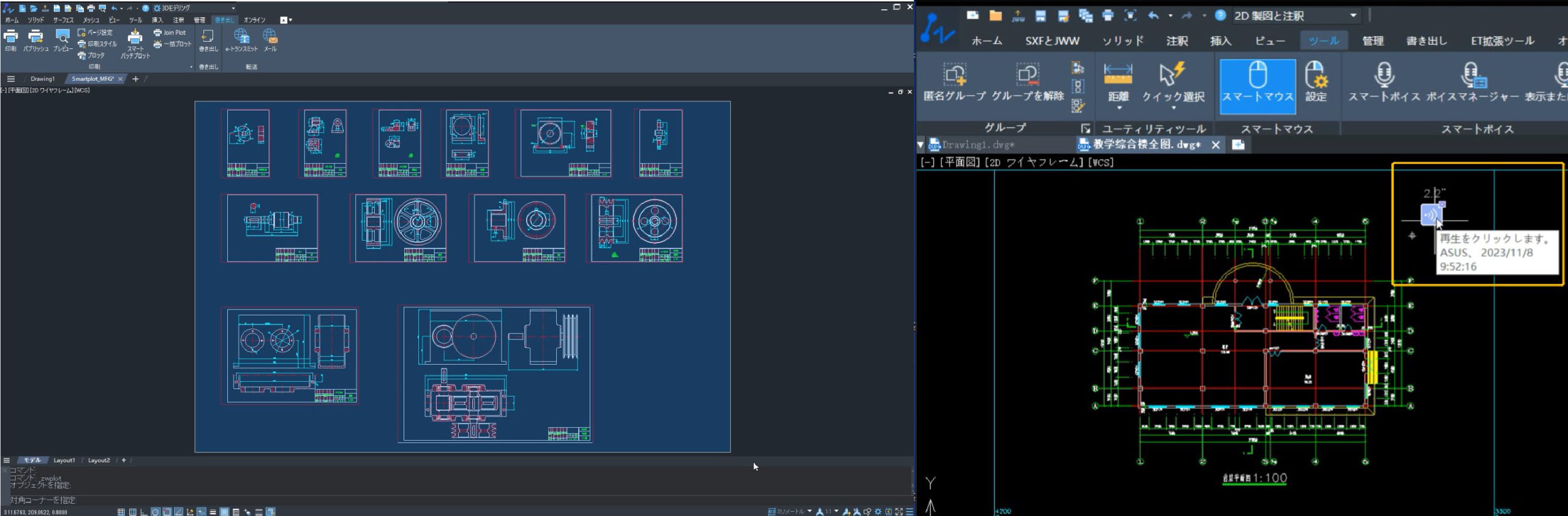Click the 印刷 (Print) ribbon button in left window

(x=11, y=40)
